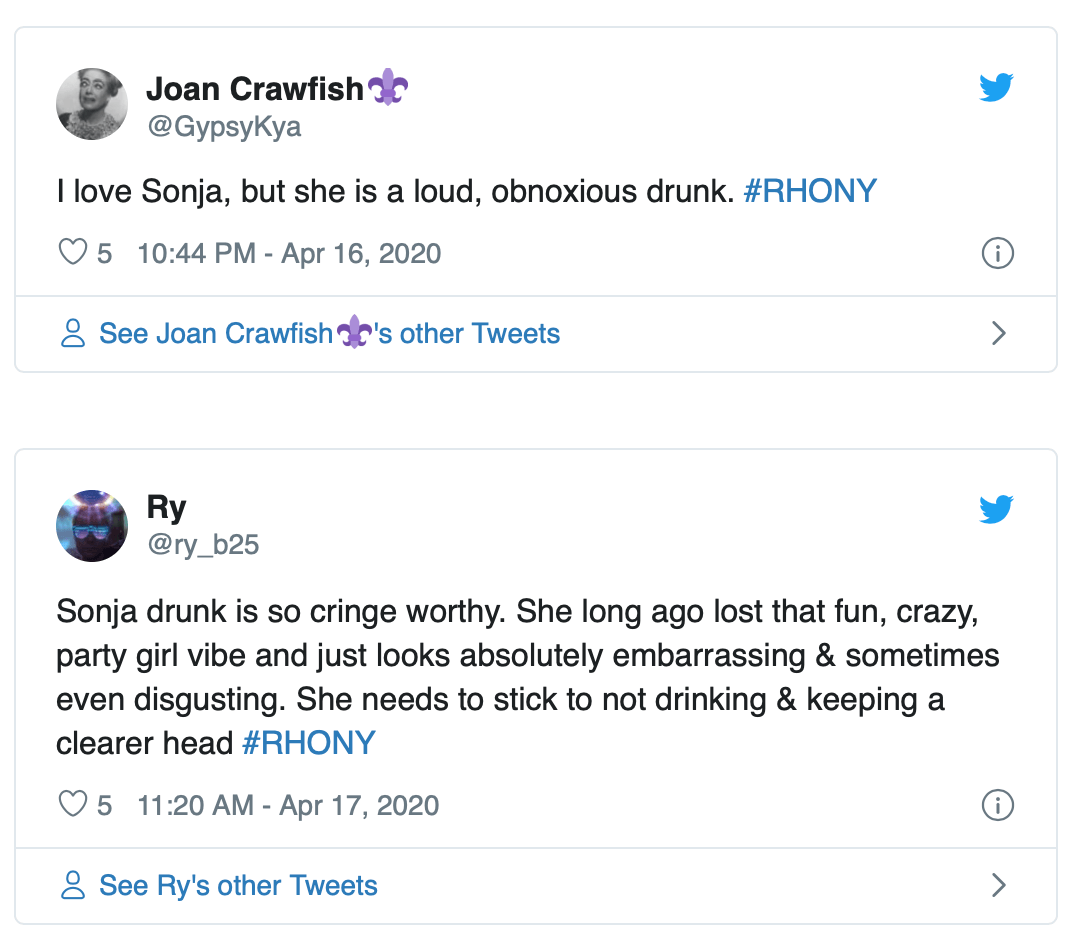Screen dimensions: 1076x944
Task: Visit the @GypsyKya handle
Action: tap(223, 127)
